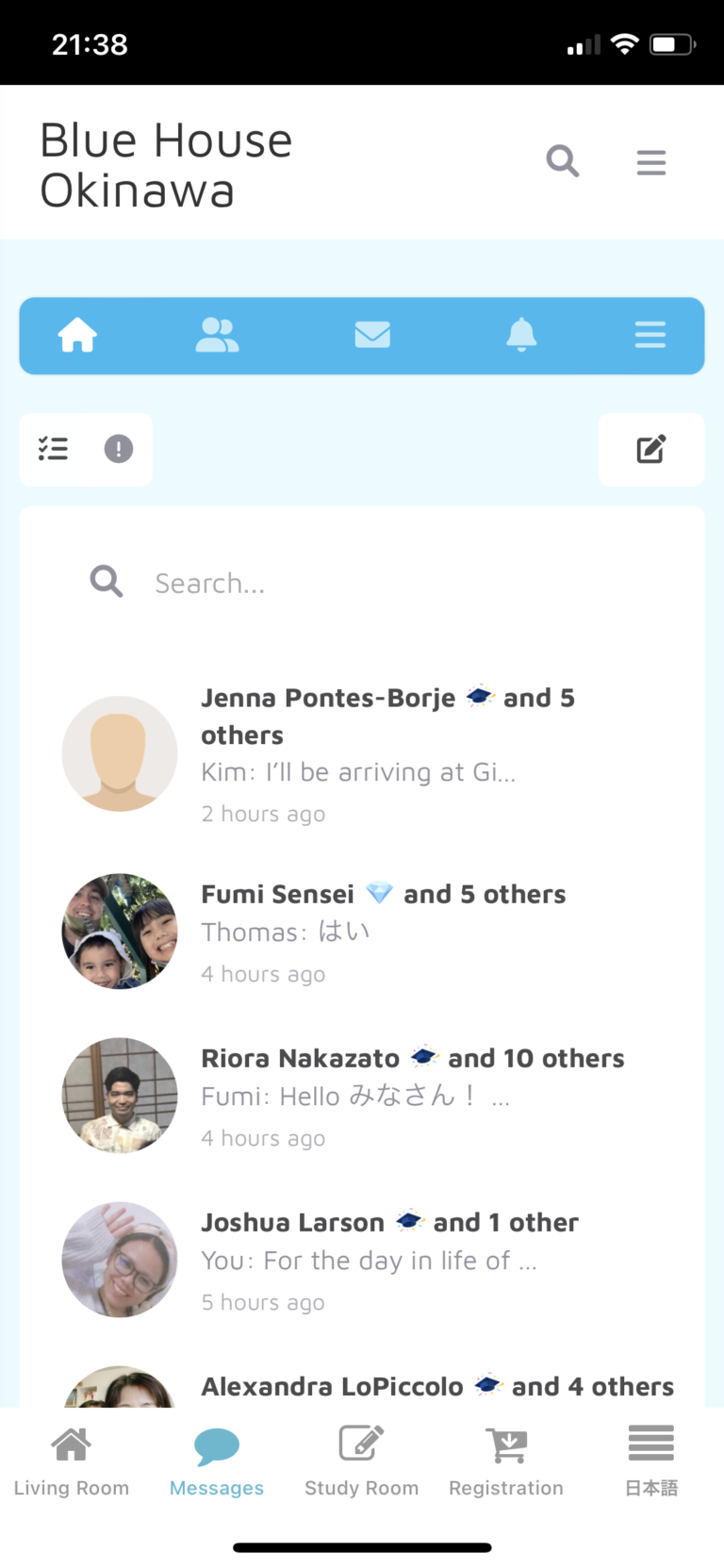Open the members people icon

click(217, 335)
